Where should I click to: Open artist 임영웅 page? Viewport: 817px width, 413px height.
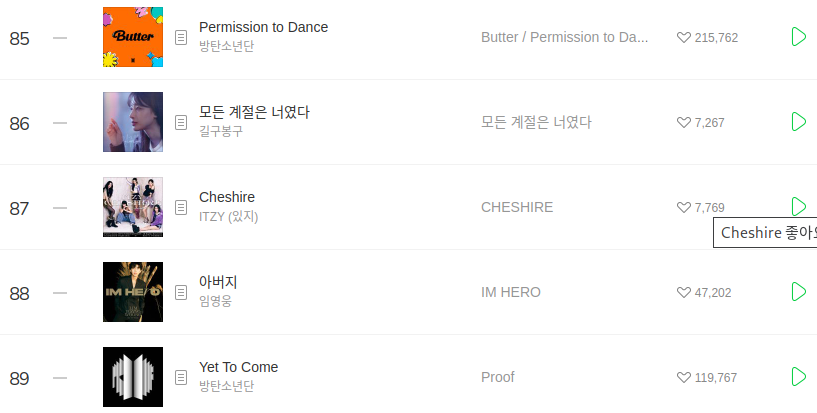tap(215, 301)
